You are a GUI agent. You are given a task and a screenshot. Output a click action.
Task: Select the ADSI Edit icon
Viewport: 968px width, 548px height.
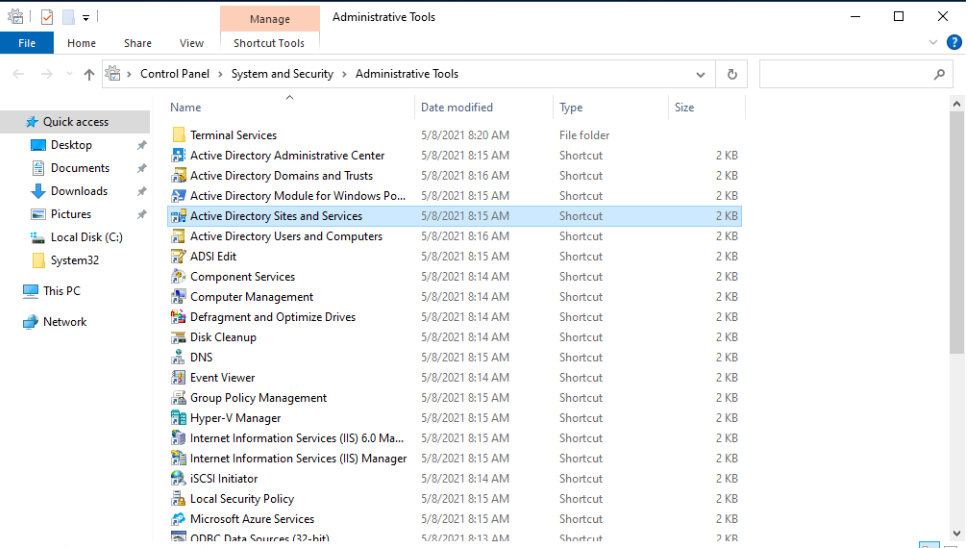click(x=179, y=257)
